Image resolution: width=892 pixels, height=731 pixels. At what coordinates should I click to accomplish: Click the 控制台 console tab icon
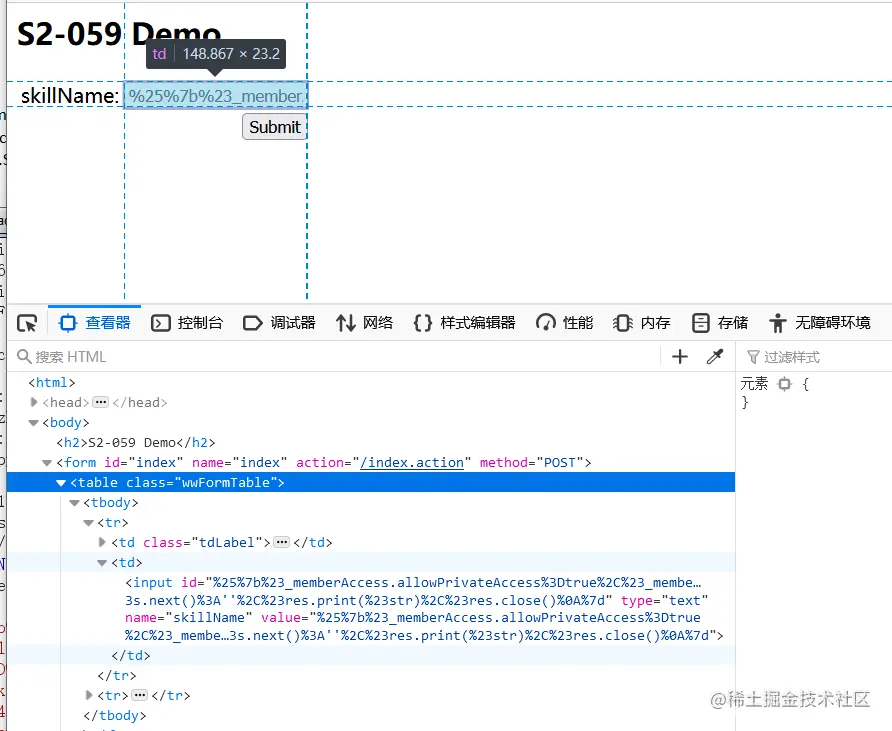160,323
